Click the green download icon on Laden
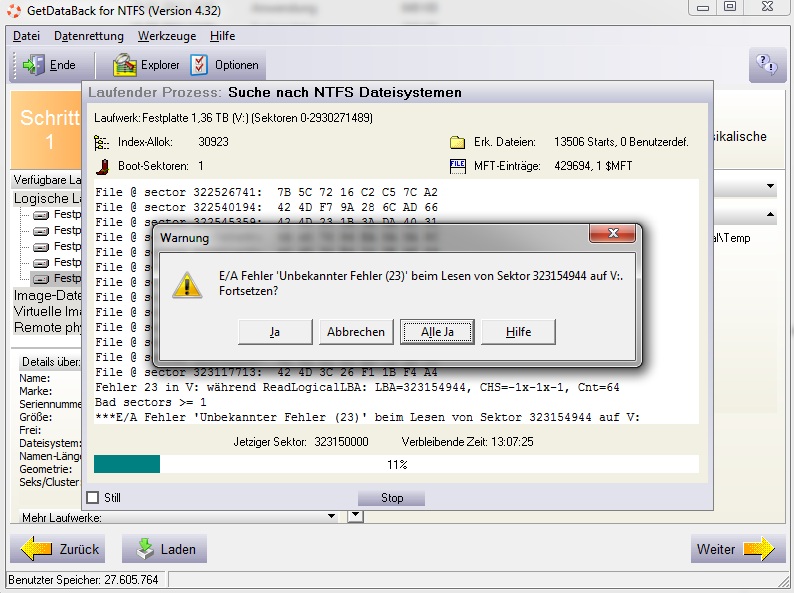Viewport: 794px width, 593px height. (x=145, y=549)
